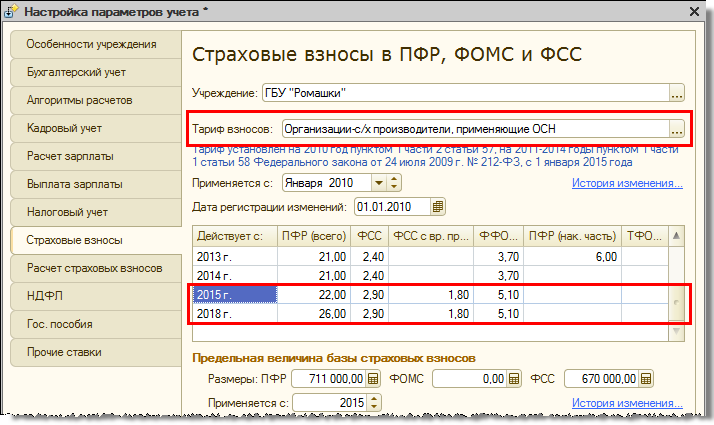Click the 2015 year spinner arrows
The image size is (714, 425).
tap(374, 403)
